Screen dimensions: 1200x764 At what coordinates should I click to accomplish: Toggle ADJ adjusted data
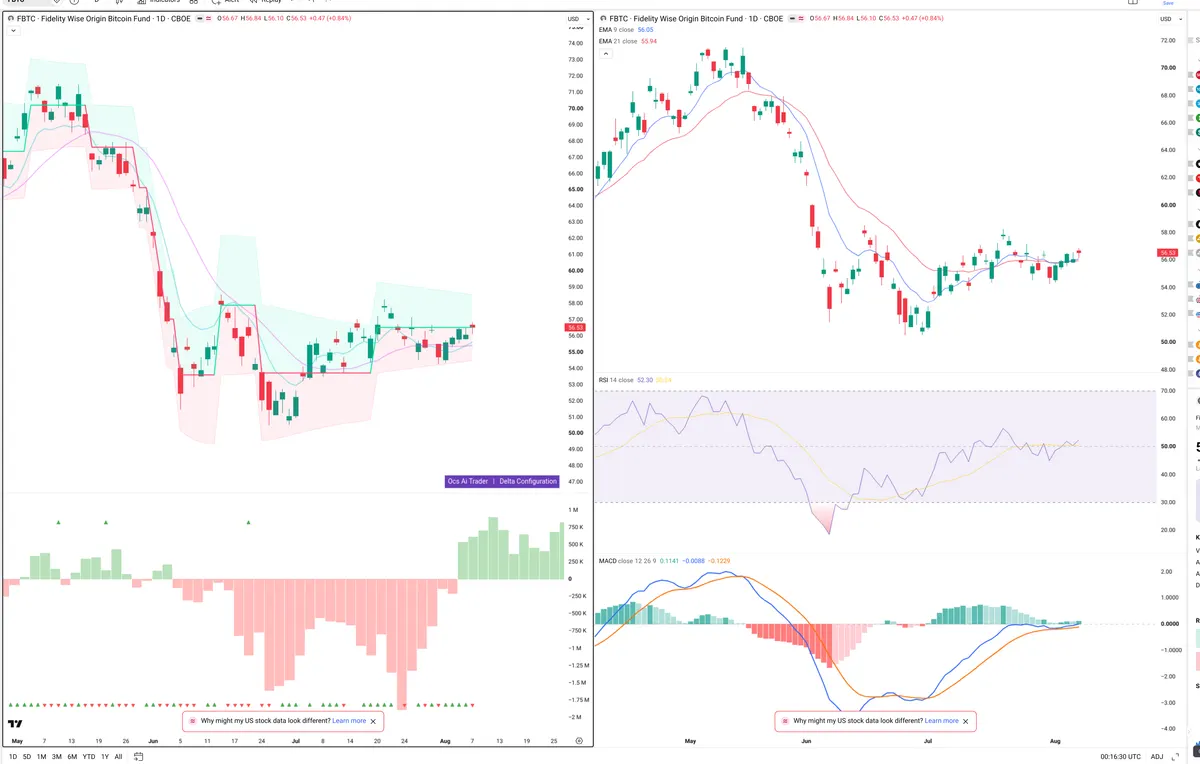pos(1157,756)
